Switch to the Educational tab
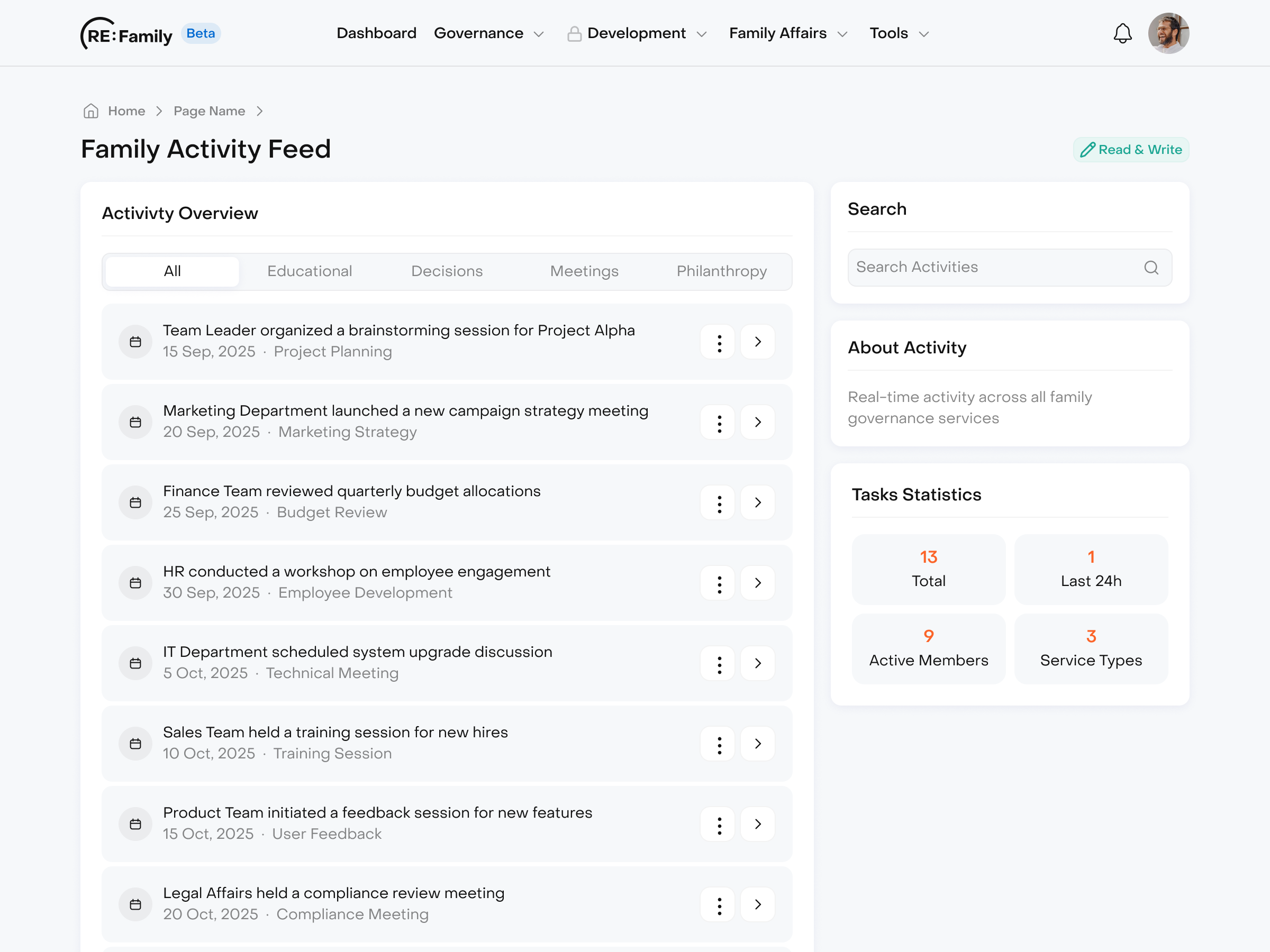The image size is (1270, 952). (310, 271)
